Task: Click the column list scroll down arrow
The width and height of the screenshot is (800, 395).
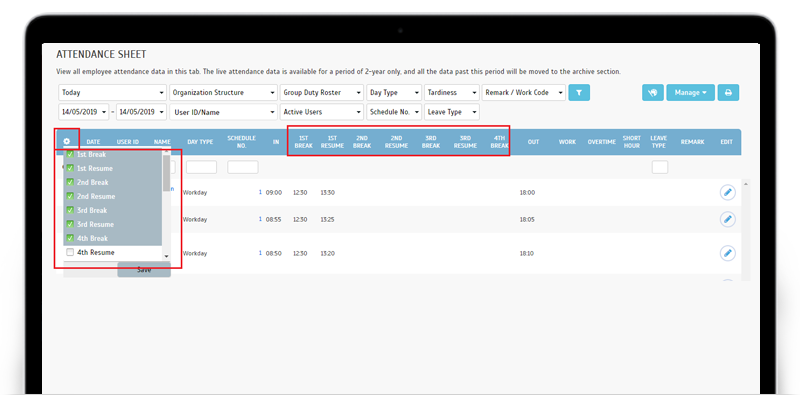Action: point(166,256)
